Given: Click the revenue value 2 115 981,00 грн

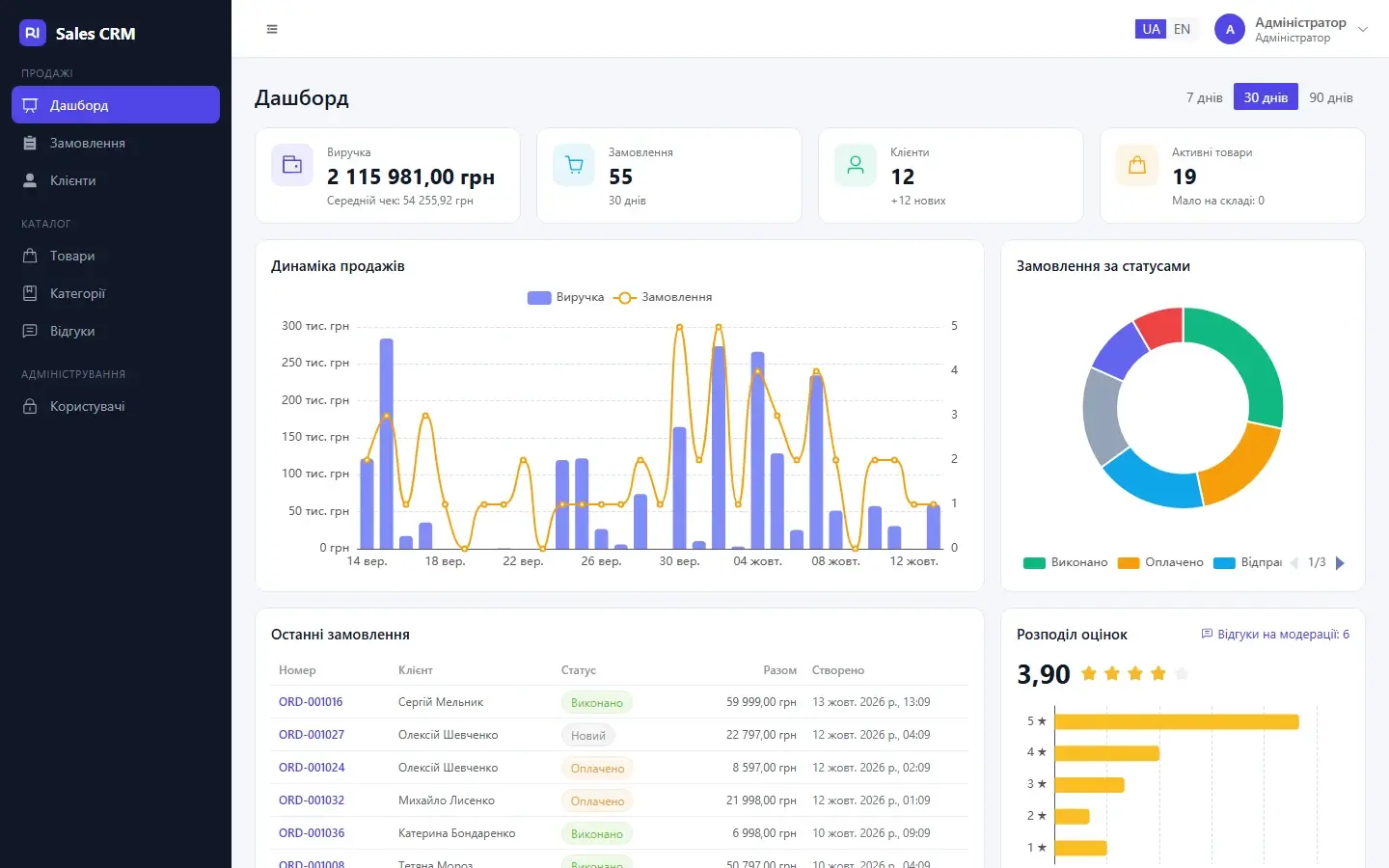Looking at the screenshot, I should pos(411,176).
